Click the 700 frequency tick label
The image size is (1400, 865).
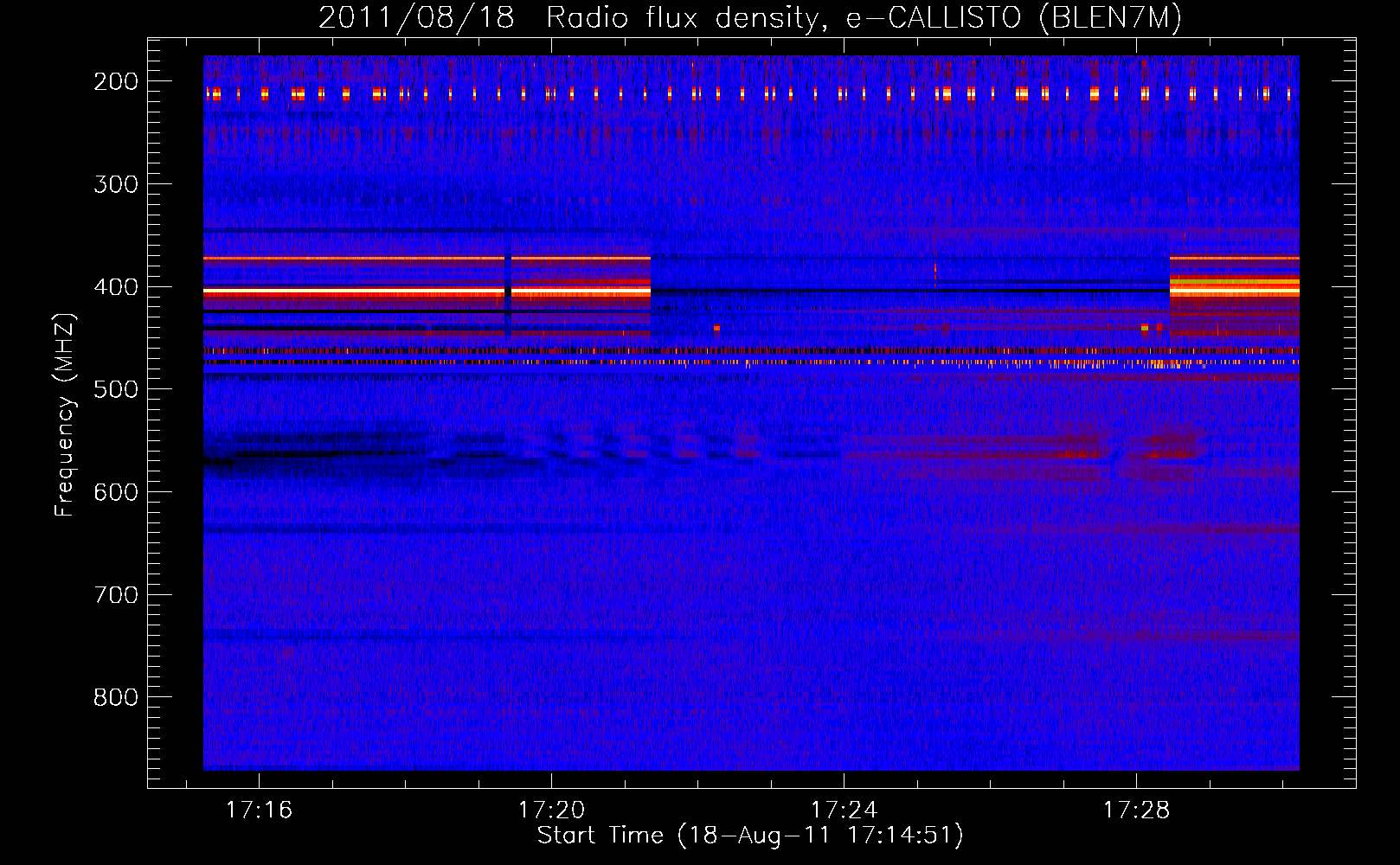coord(116,595)
